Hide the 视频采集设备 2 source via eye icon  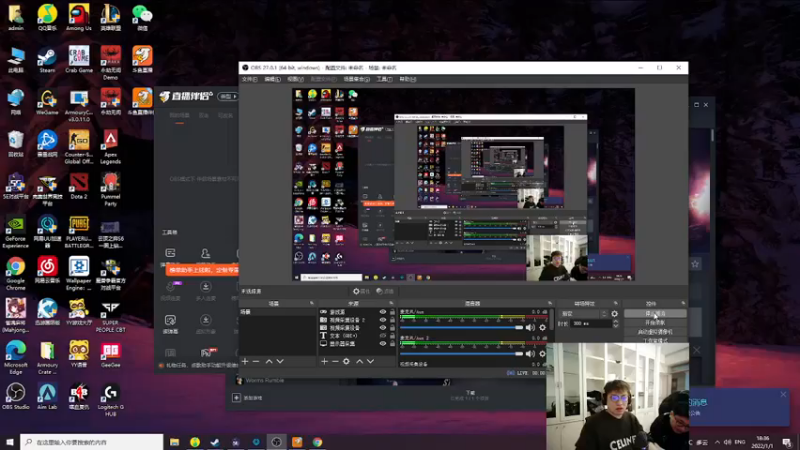coord(383,320)
